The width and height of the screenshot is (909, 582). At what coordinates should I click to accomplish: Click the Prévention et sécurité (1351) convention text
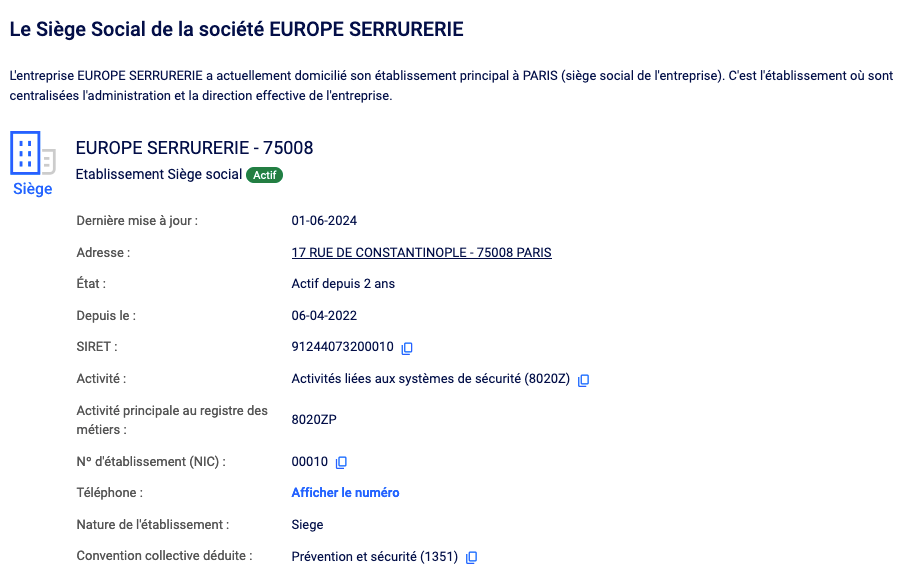pyautogui.click(x=374, y=556)
